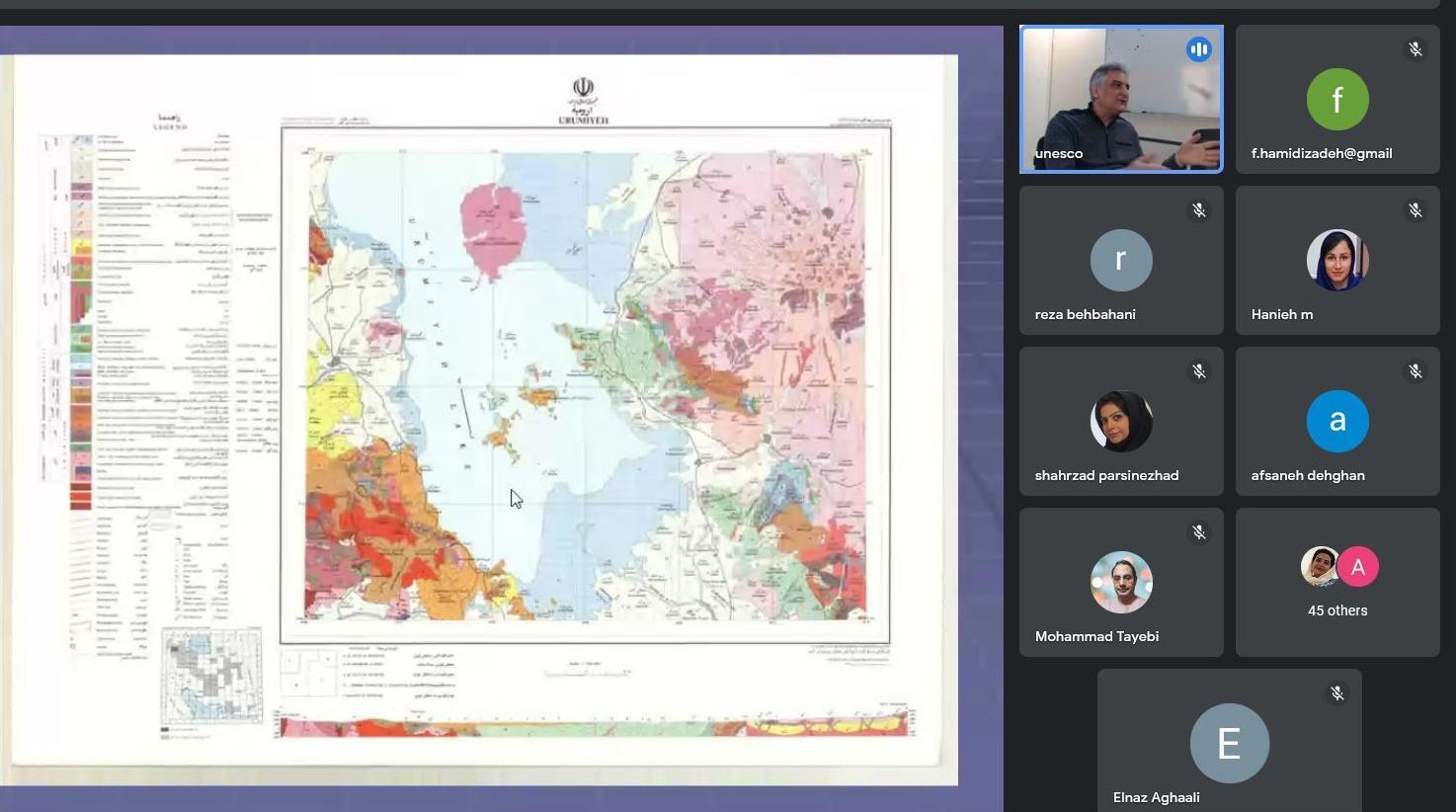Viewport: 1456px width, 812px height.
Task: Click muted mic icon on Hanieh m tile
Action: (1415, 210)
